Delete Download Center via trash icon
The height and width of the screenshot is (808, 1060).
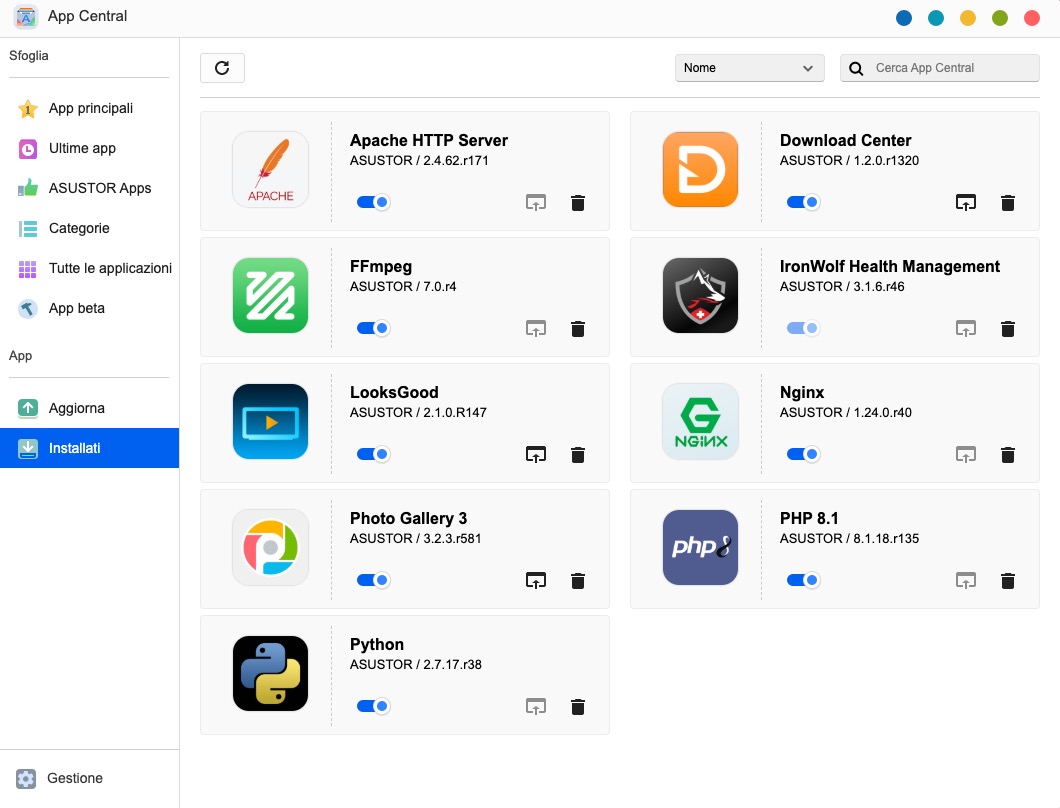(x=1008, y=203)
